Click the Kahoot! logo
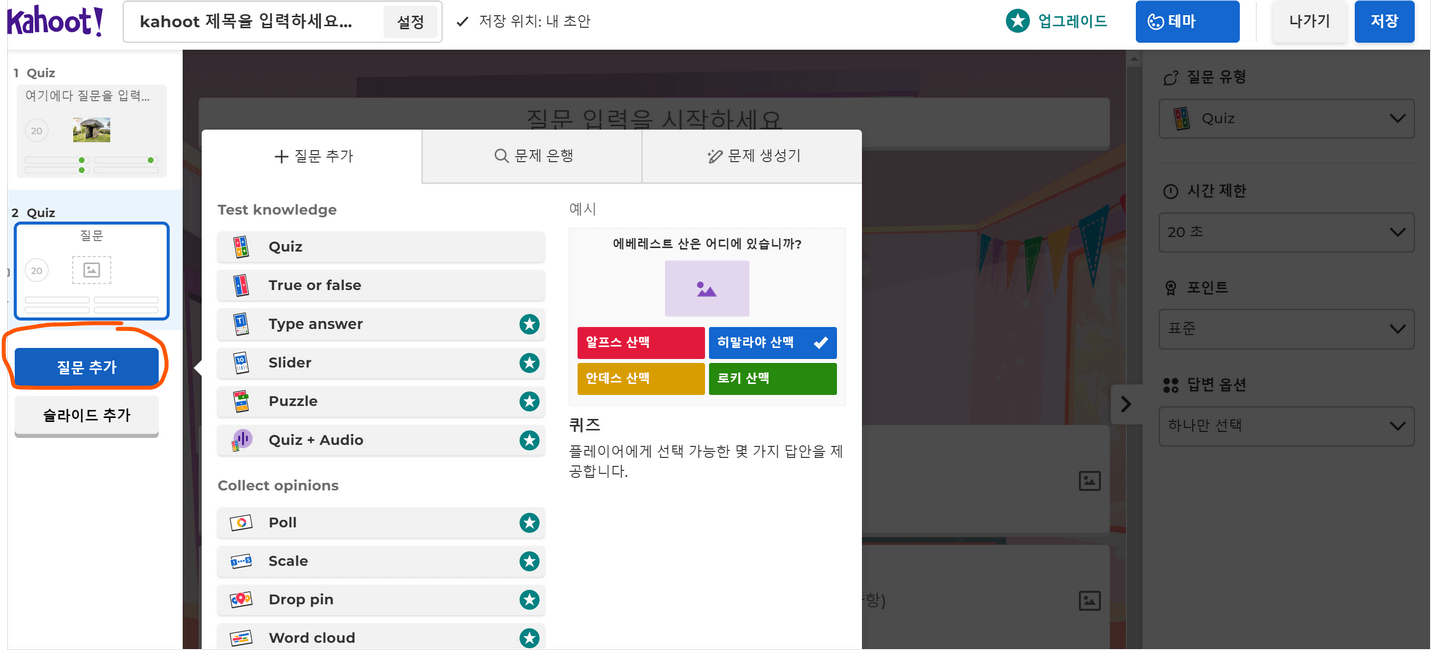The image size is (1431, 650). [x=56, y=20]
